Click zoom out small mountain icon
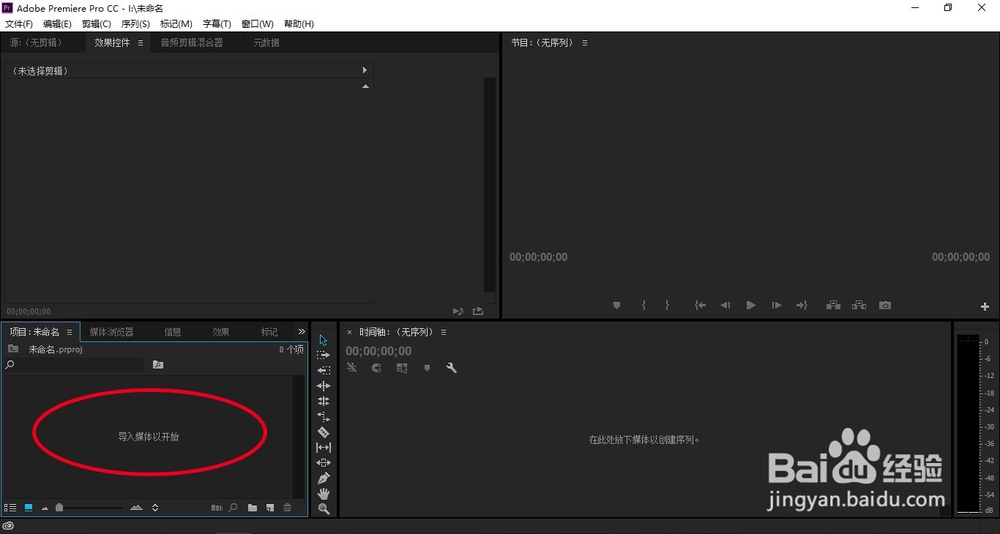1000x534 pixels. pos(45,508)
